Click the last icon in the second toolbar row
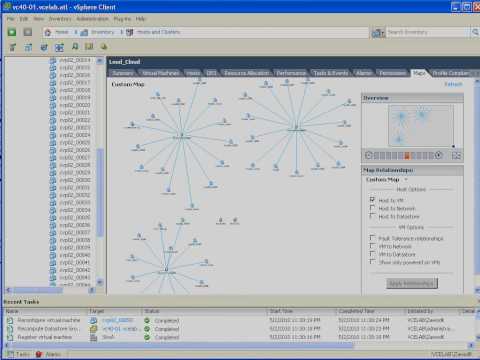Image resolution: width=480 pixels, height=360 pixels. pyautogui.click(x=104, y=47)
